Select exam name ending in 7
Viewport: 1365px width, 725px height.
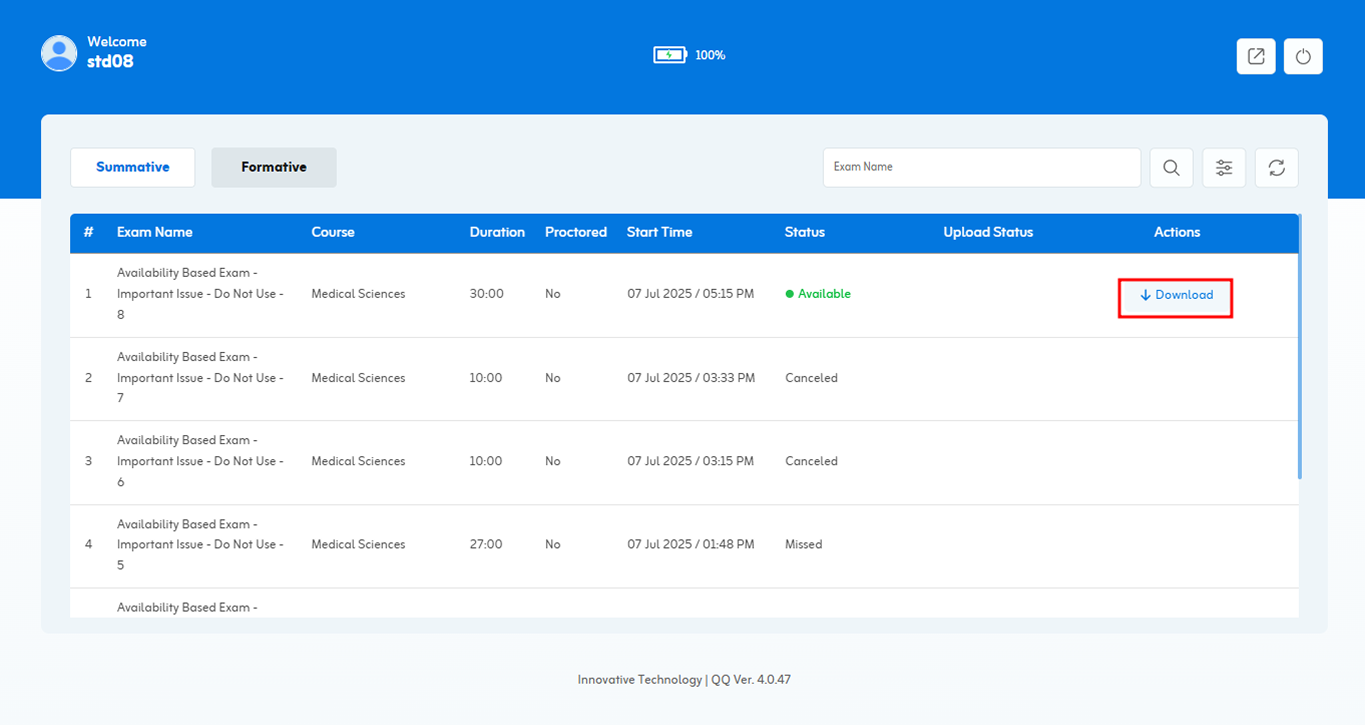[x=200, y=378]
